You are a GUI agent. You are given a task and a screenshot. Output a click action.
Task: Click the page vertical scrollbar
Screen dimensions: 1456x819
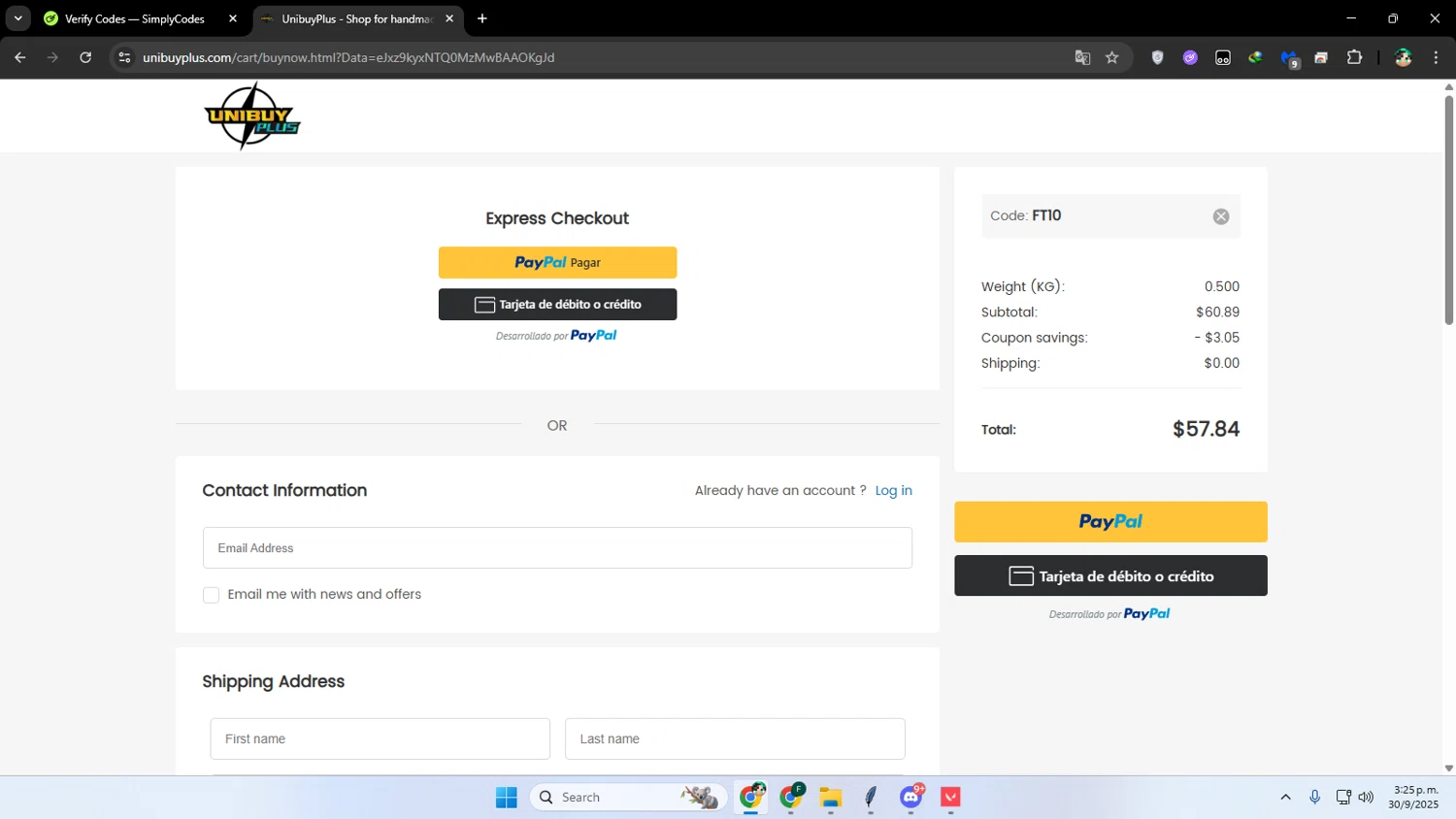(1448, 210)
